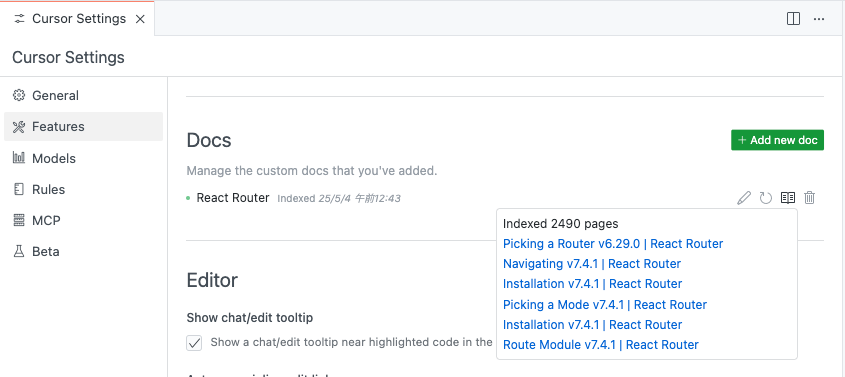Image resolution: width=845 pixels, height=377 pixels.
Task: Open Picking a Router v6.29.0 link
Action: point(613,244)
